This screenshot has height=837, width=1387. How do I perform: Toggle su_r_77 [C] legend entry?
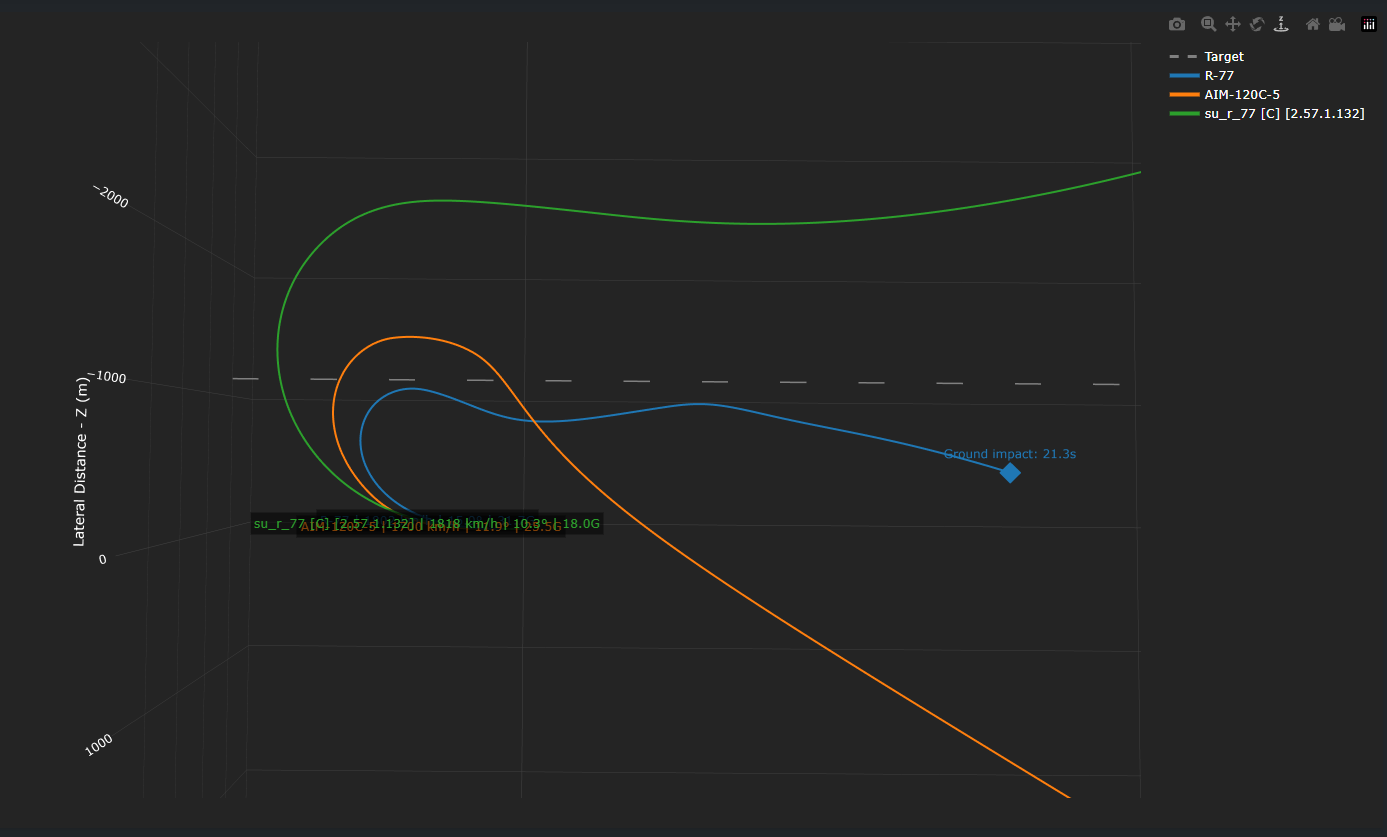coord(1267,114)
